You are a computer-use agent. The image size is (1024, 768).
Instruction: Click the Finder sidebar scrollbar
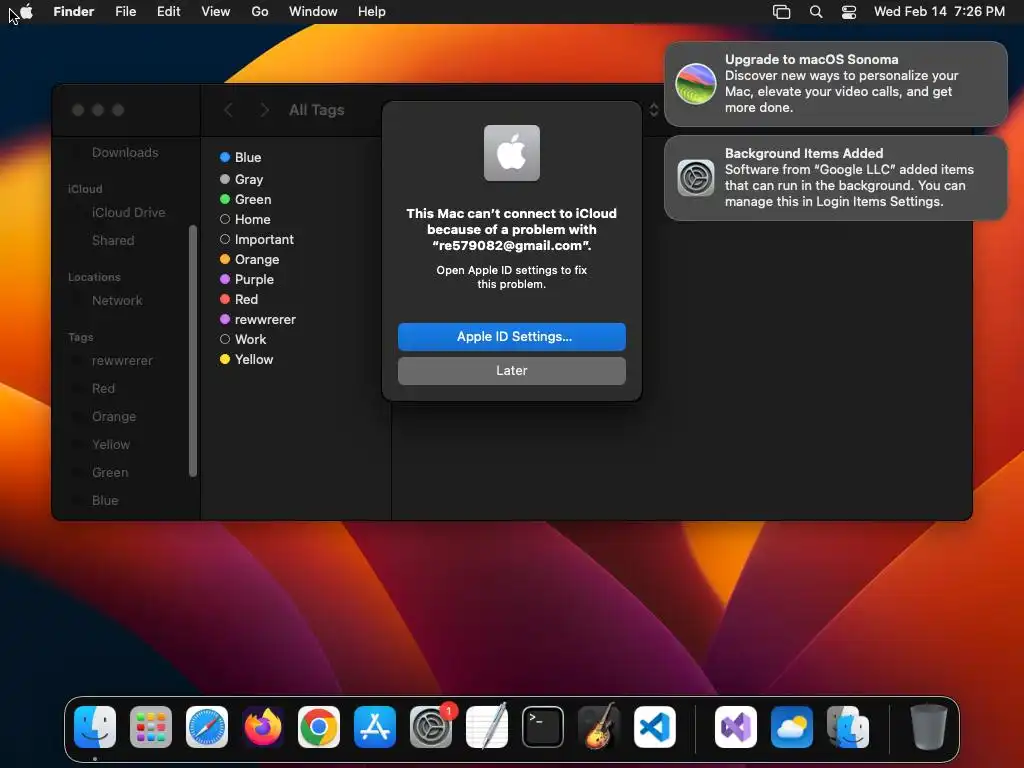click(193, 351)
